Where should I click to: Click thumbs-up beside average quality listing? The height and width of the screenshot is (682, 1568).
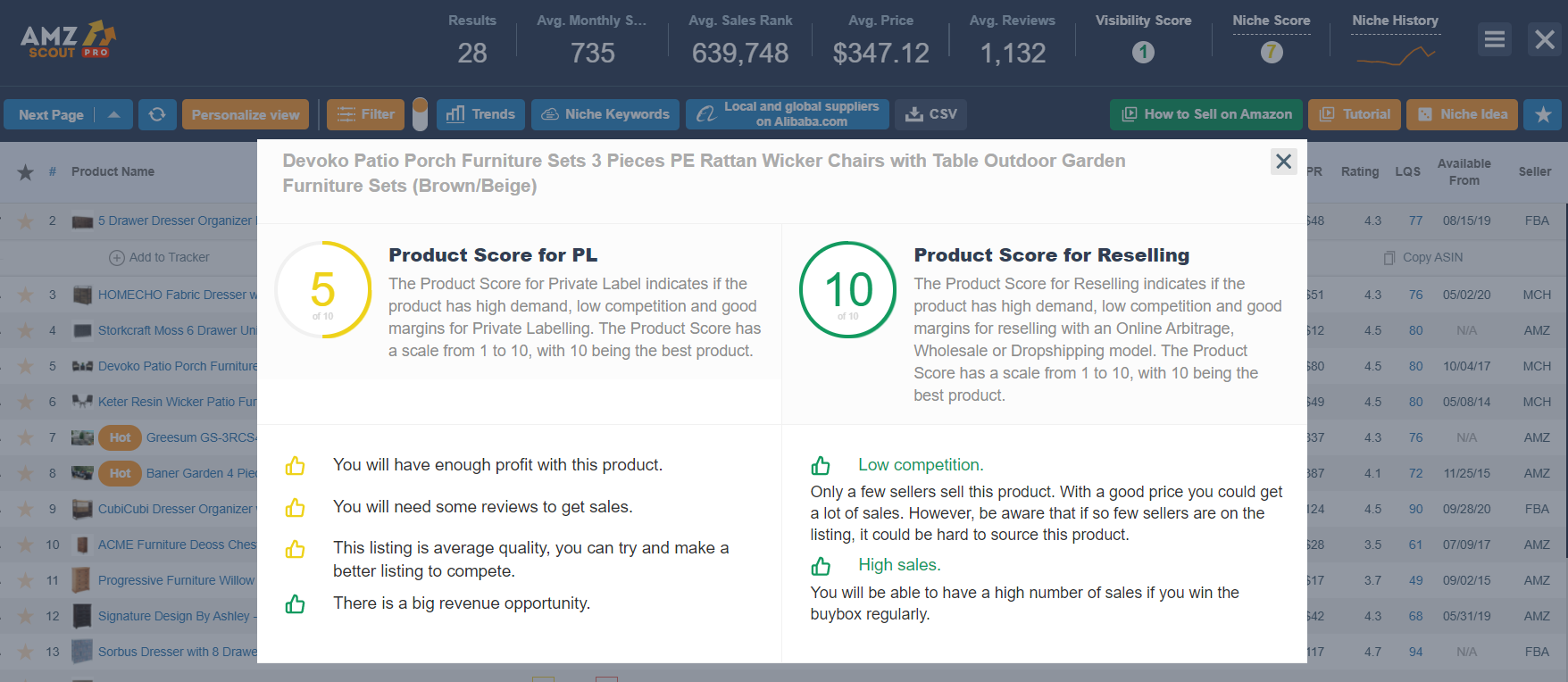tap(295, 549)
